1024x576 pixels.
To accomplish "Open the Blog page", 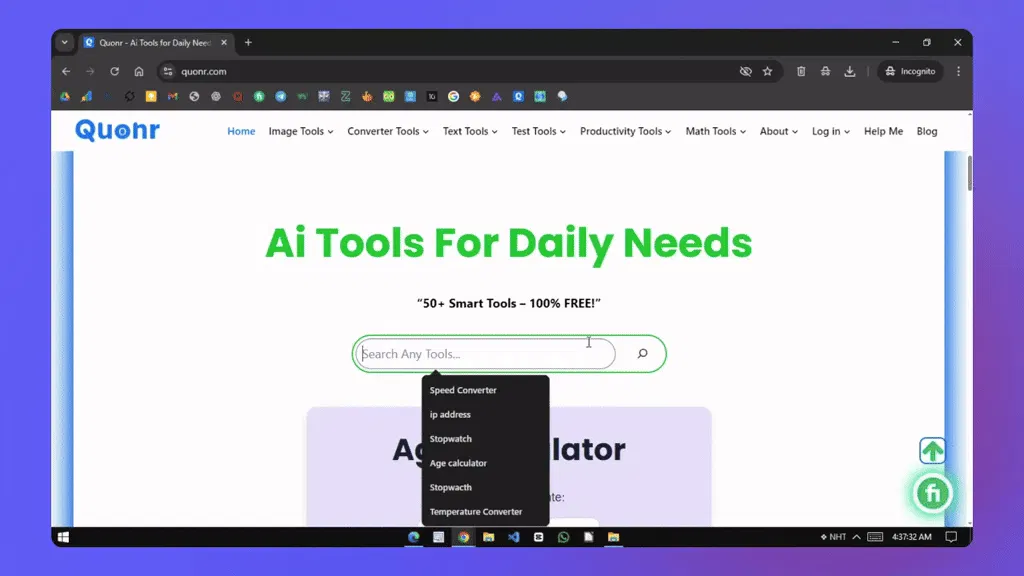I will tap(927, 131).
